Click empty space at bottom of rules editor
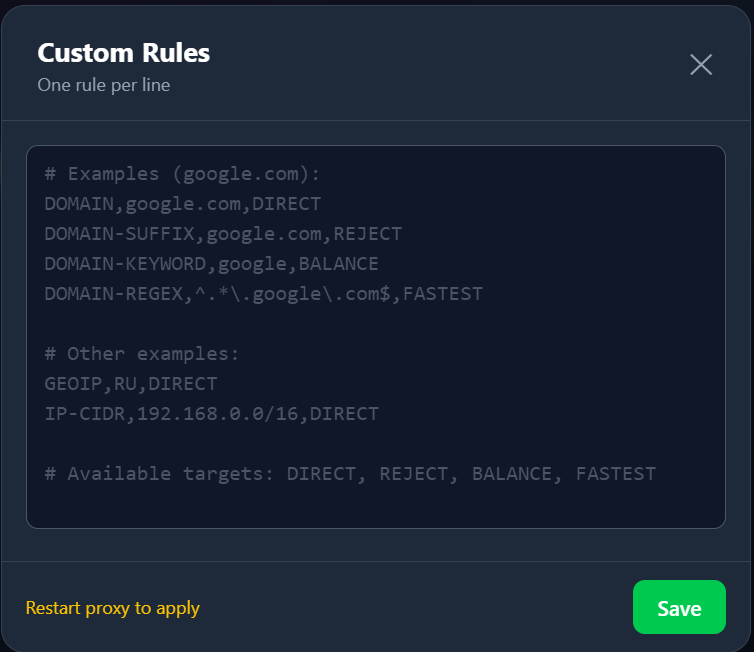 point(375,507)
